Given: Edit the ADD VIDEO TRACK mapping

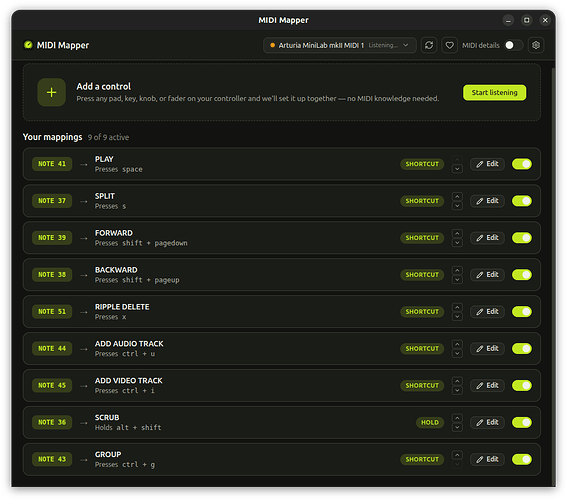Looking at the screenshot, I should [x=487, y=385].
